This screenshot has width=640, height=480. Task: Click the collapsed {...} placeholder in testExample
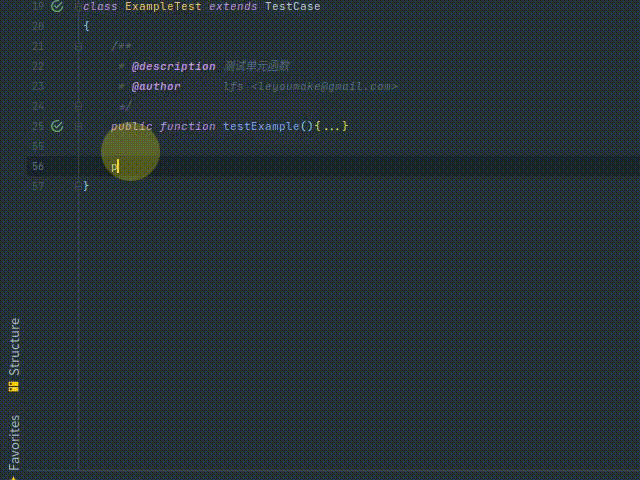[332, 126]
